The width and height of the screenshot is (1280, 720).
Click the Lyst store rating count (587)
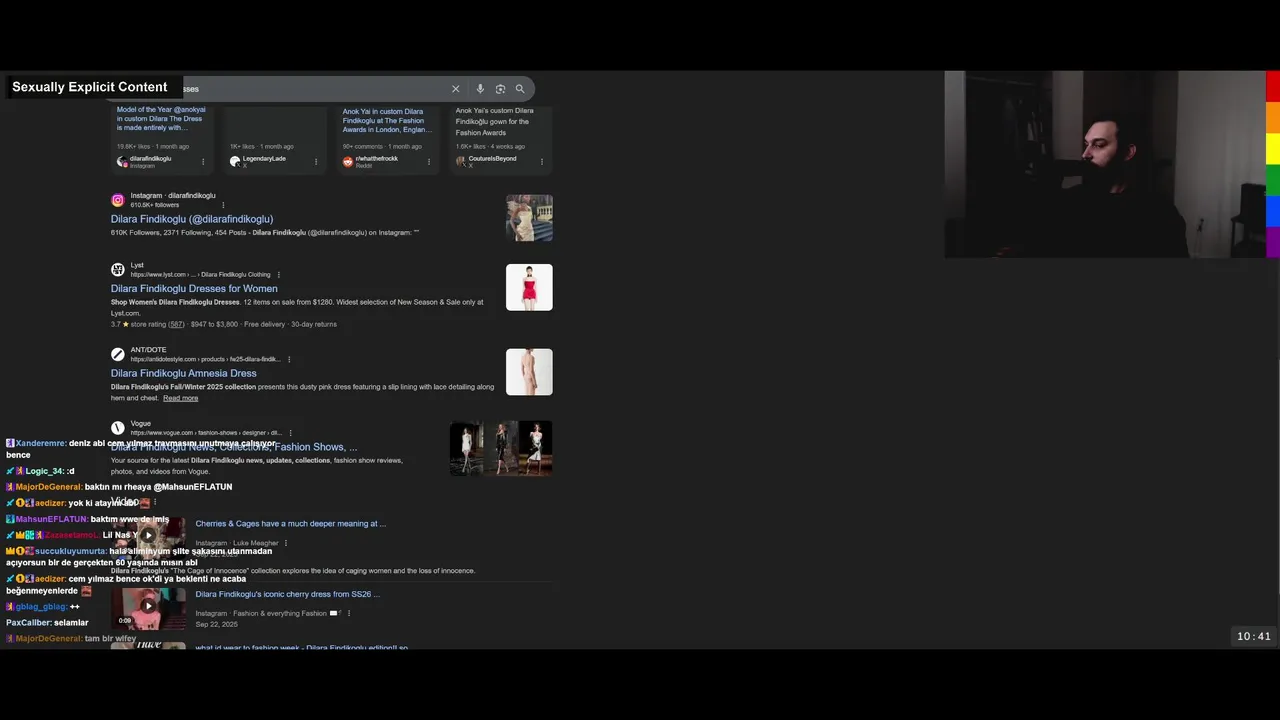click(176, 324)
